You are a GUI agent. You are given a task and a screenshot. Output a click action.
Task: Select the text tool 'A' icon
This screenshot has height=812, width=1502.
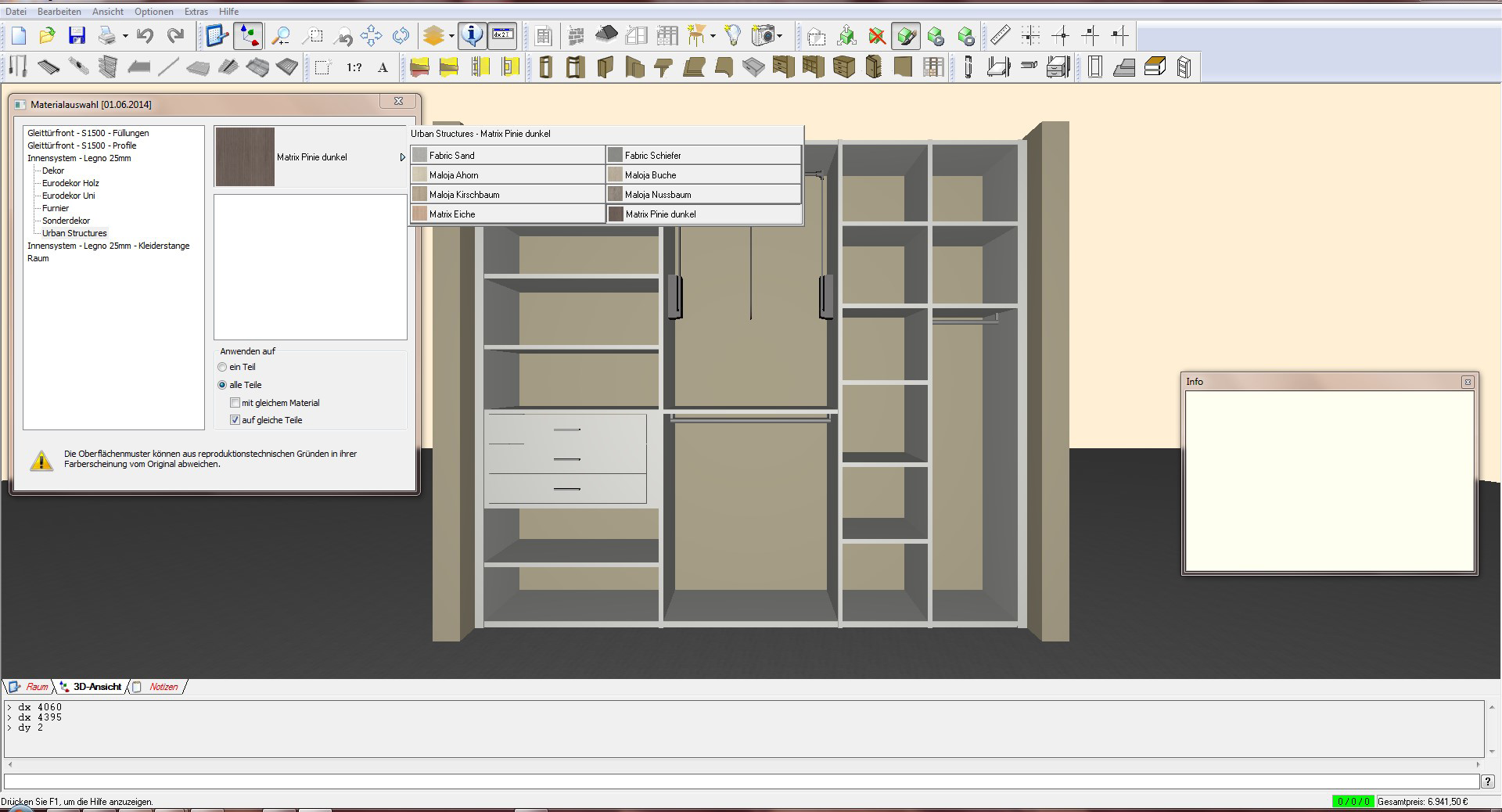coord(383,68)
